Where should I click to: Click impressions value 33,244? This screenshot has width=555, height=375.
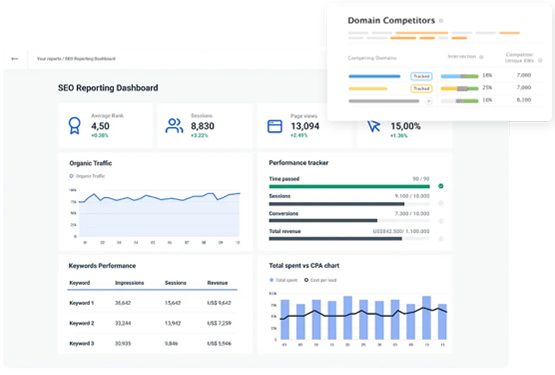coord(123,323)
